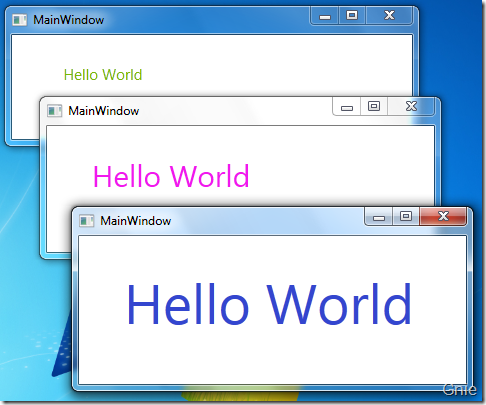Click app icon of the green-text MainWindow
Viewport: 486px width, 405px height.
(19, 20)
